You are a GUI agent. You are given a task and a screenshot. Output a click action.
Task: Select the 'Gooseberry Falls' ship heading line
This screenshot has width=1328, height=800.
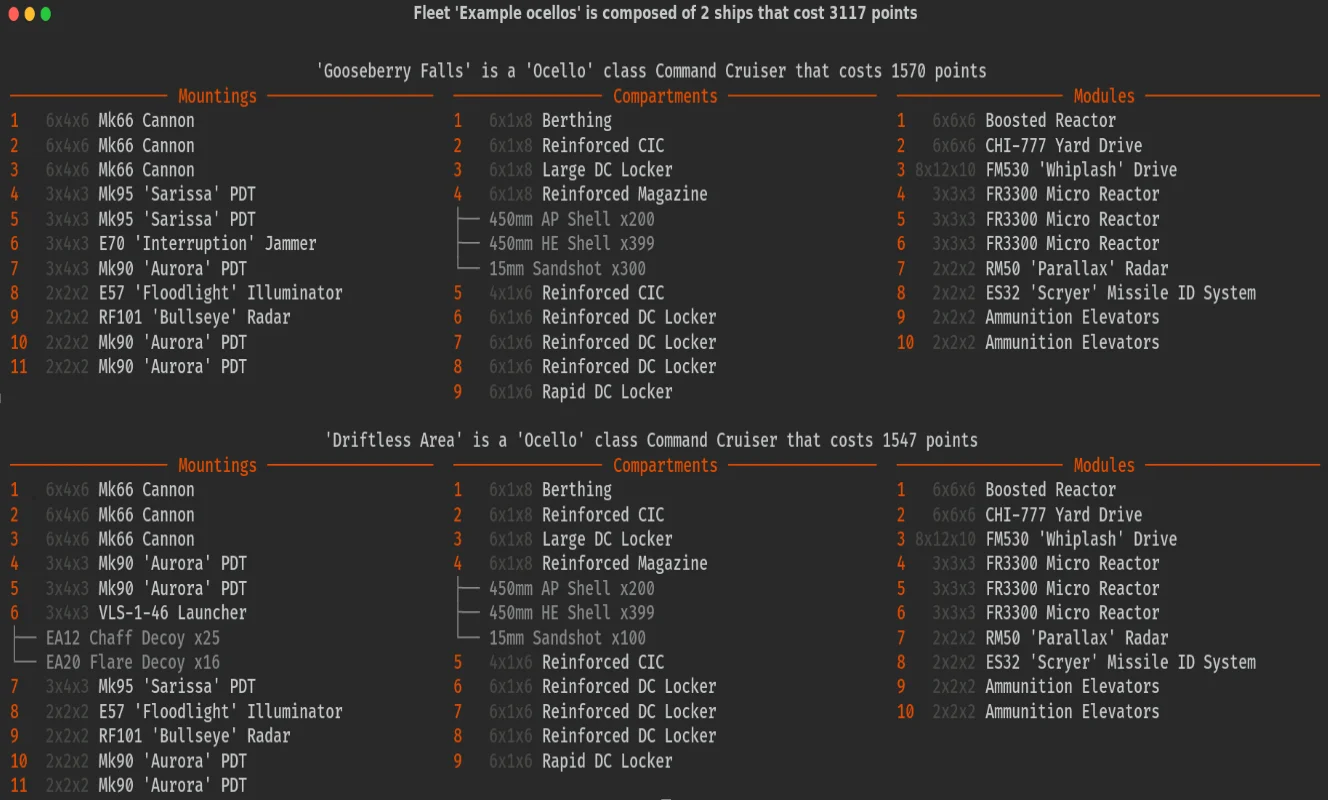(651, 71)
